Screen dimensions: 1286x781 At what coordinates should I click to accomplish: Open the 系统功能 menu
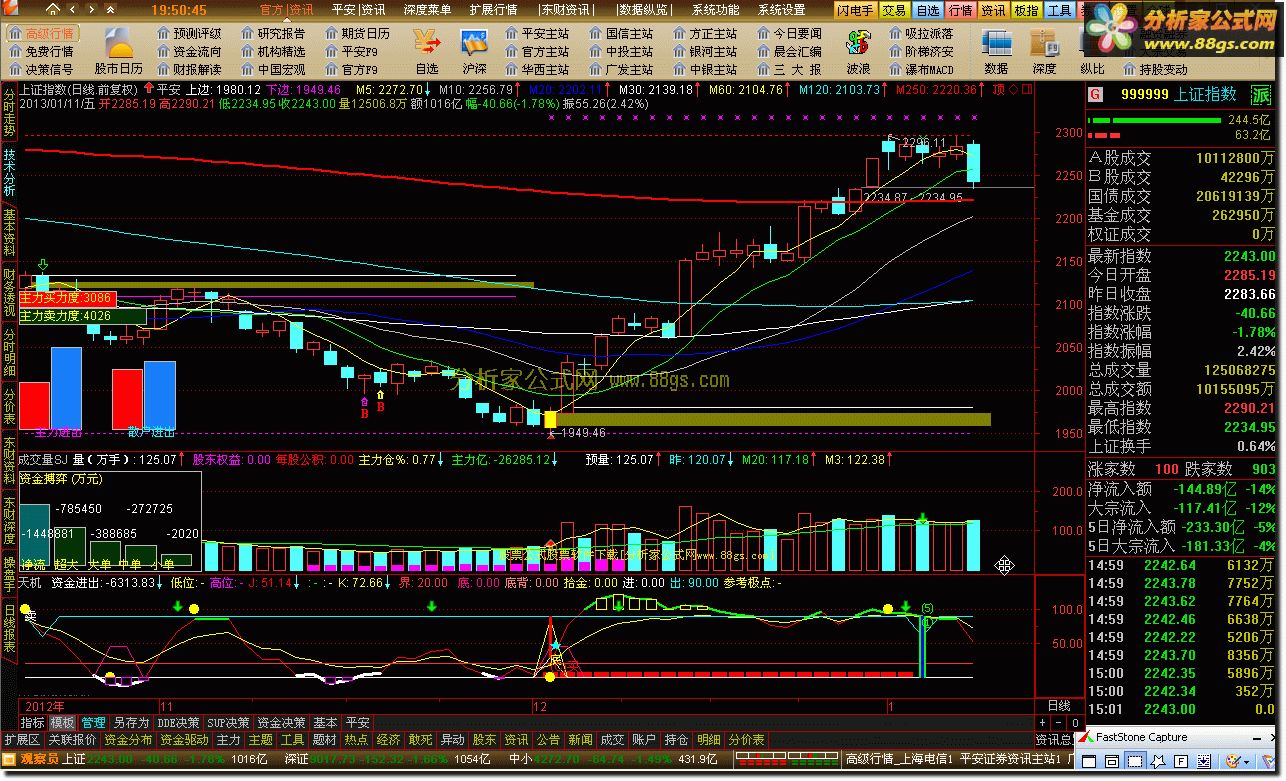(715, 10)
